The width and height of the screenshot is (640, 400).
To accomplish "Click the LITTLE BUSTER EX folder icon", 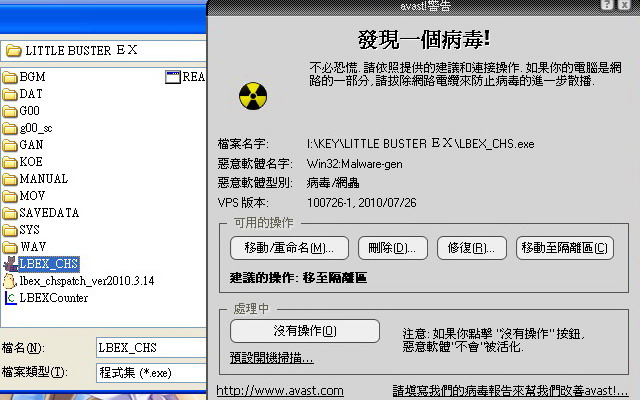I will coord(13,51).
